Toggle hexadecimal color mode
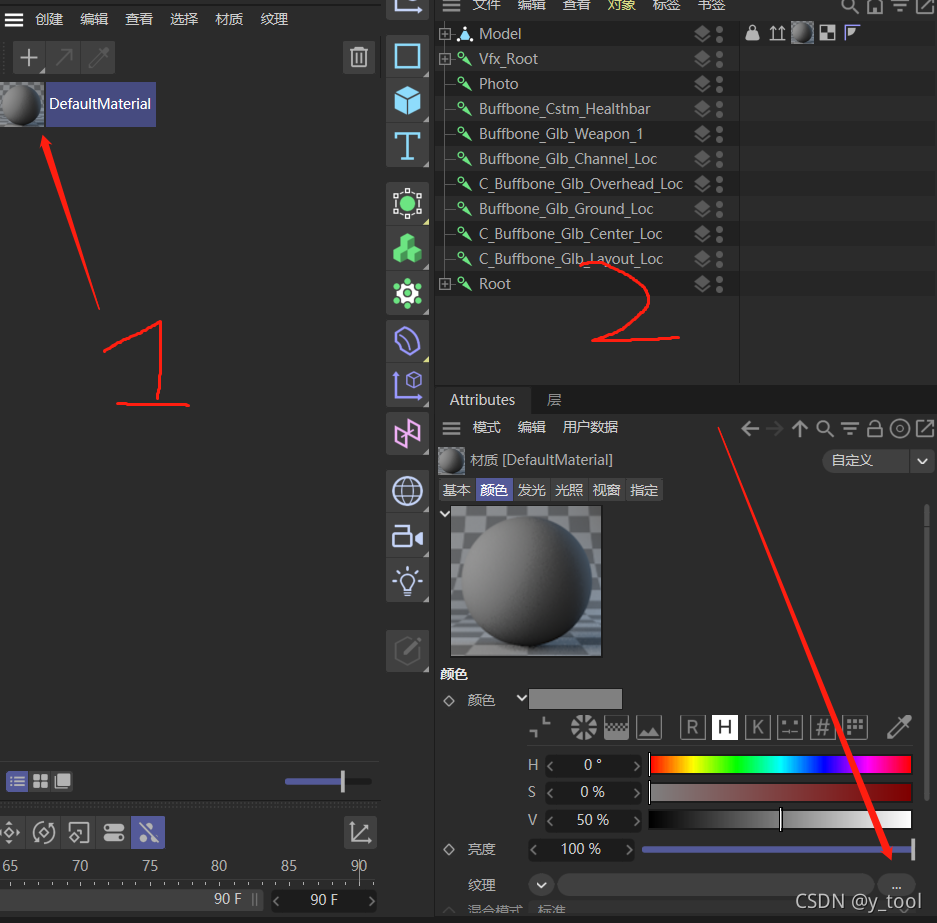Viewport: 937px width, 923px height. [823, 727]
